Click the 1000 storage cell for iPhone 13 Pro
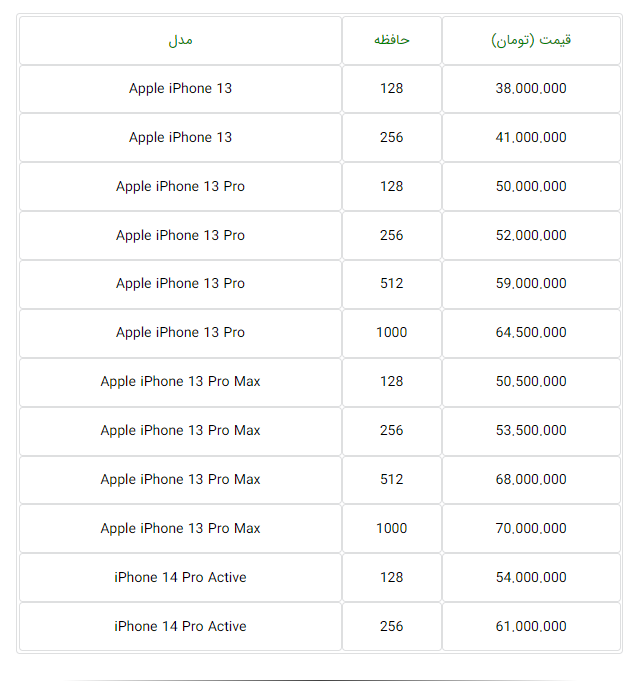The height and width of the screenshot is (682, 632). [392, 332]
